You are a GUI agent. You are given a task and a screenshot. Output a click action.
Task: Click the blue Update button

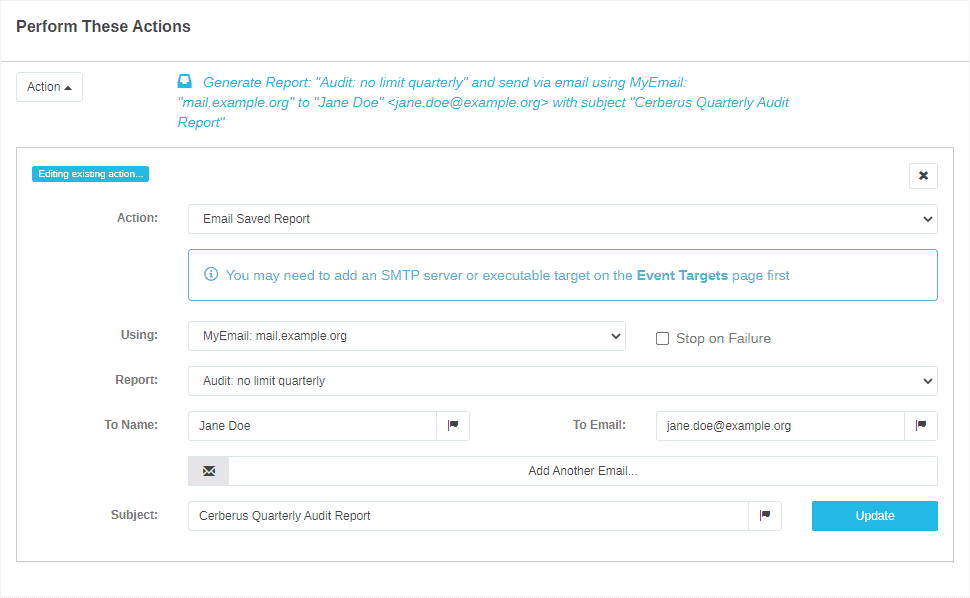(874, 516)
